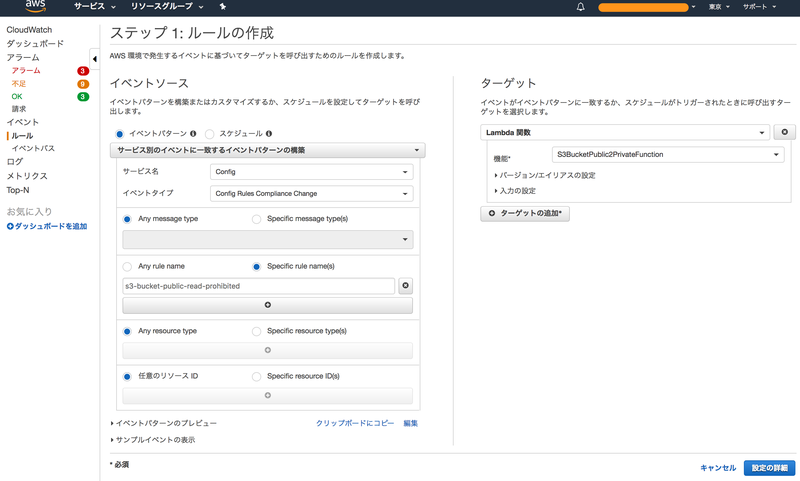
Task: Remove the s3-bucket-public-read-prohibited rule name
Action: [405, 286]
